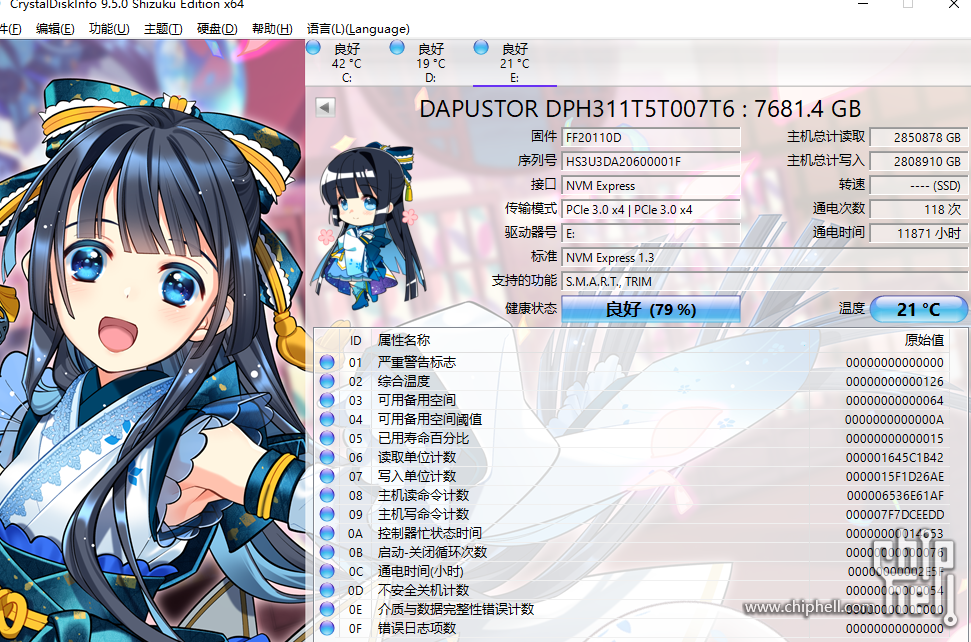Click the status orb for drive E:
The height and width of the screenshot is (642, 971).
481,47
